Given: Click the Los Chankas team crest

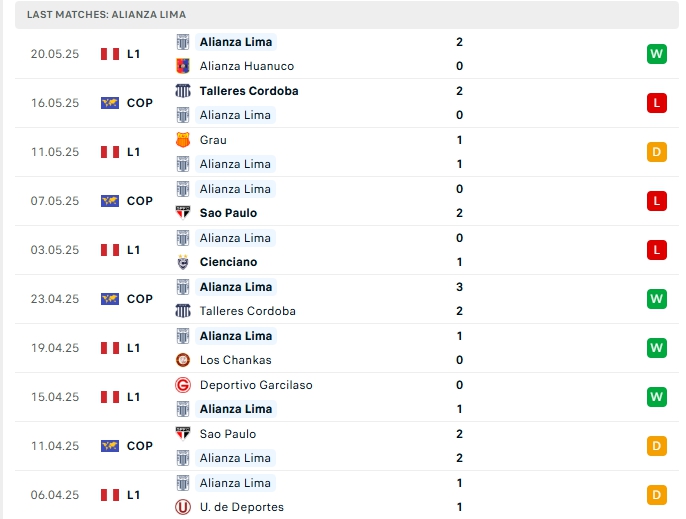Looking at the screenshot, I should coord(183,360).
